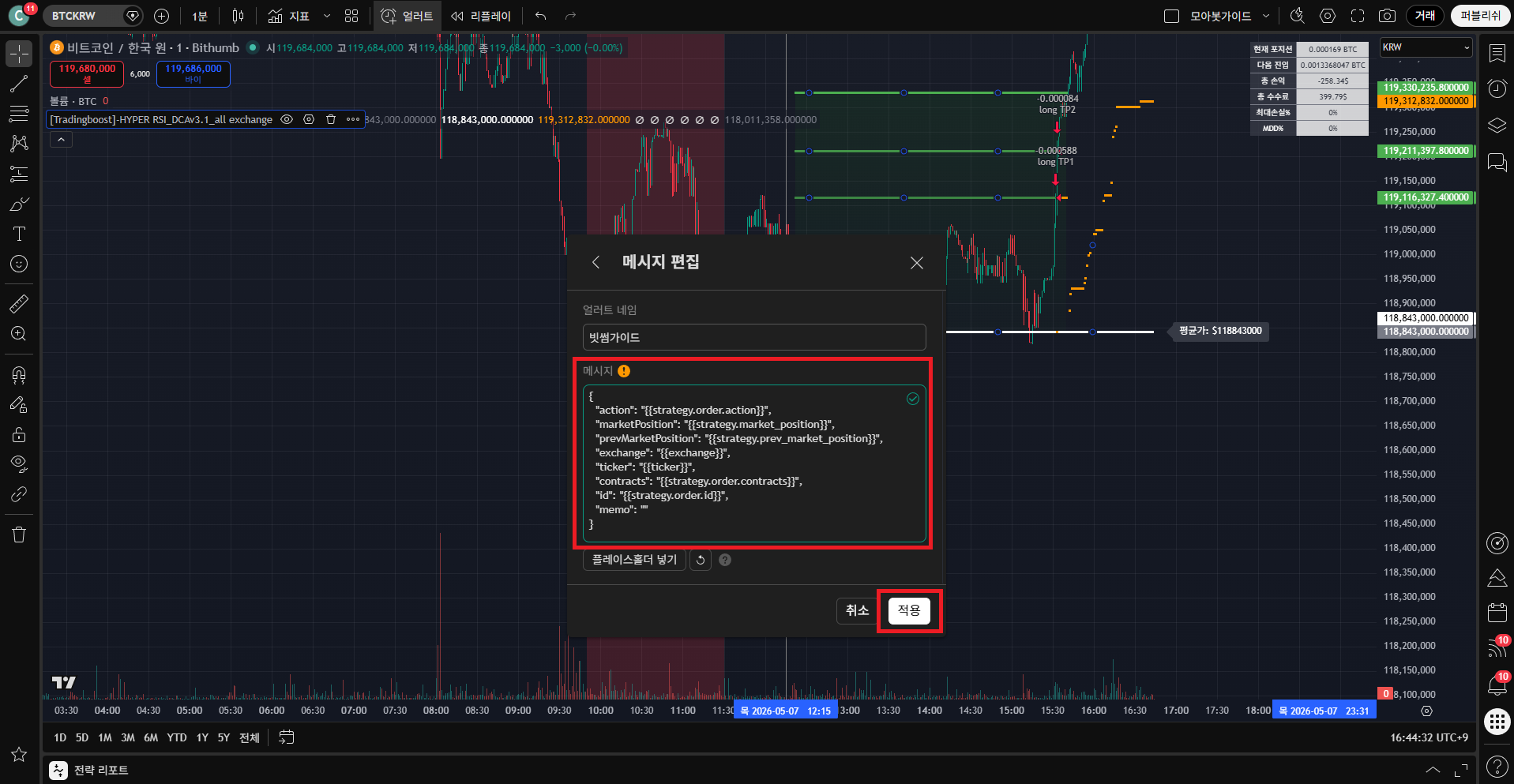Open the Fibonacci tools group
The height and width of the screenshot is (784, 1514).
pos(19,114)
